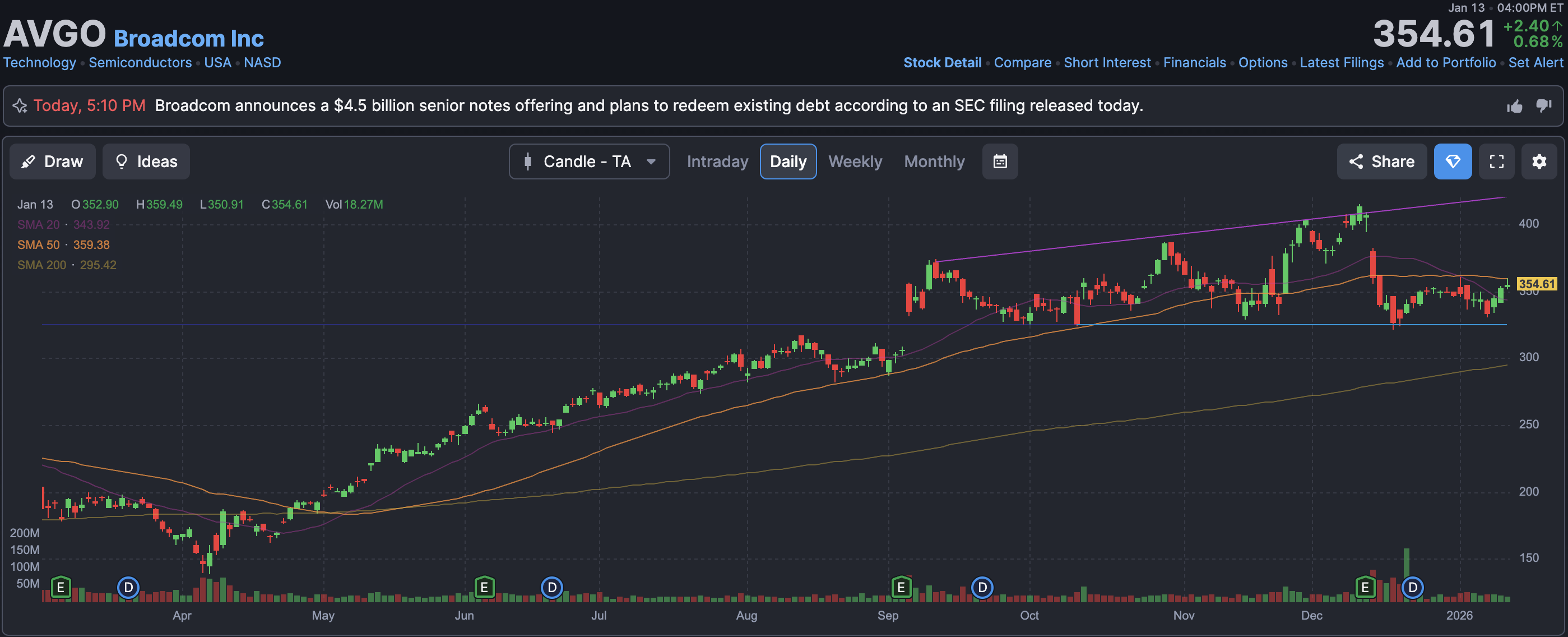Click the thumbs up icon on news

click(1514, 107)
